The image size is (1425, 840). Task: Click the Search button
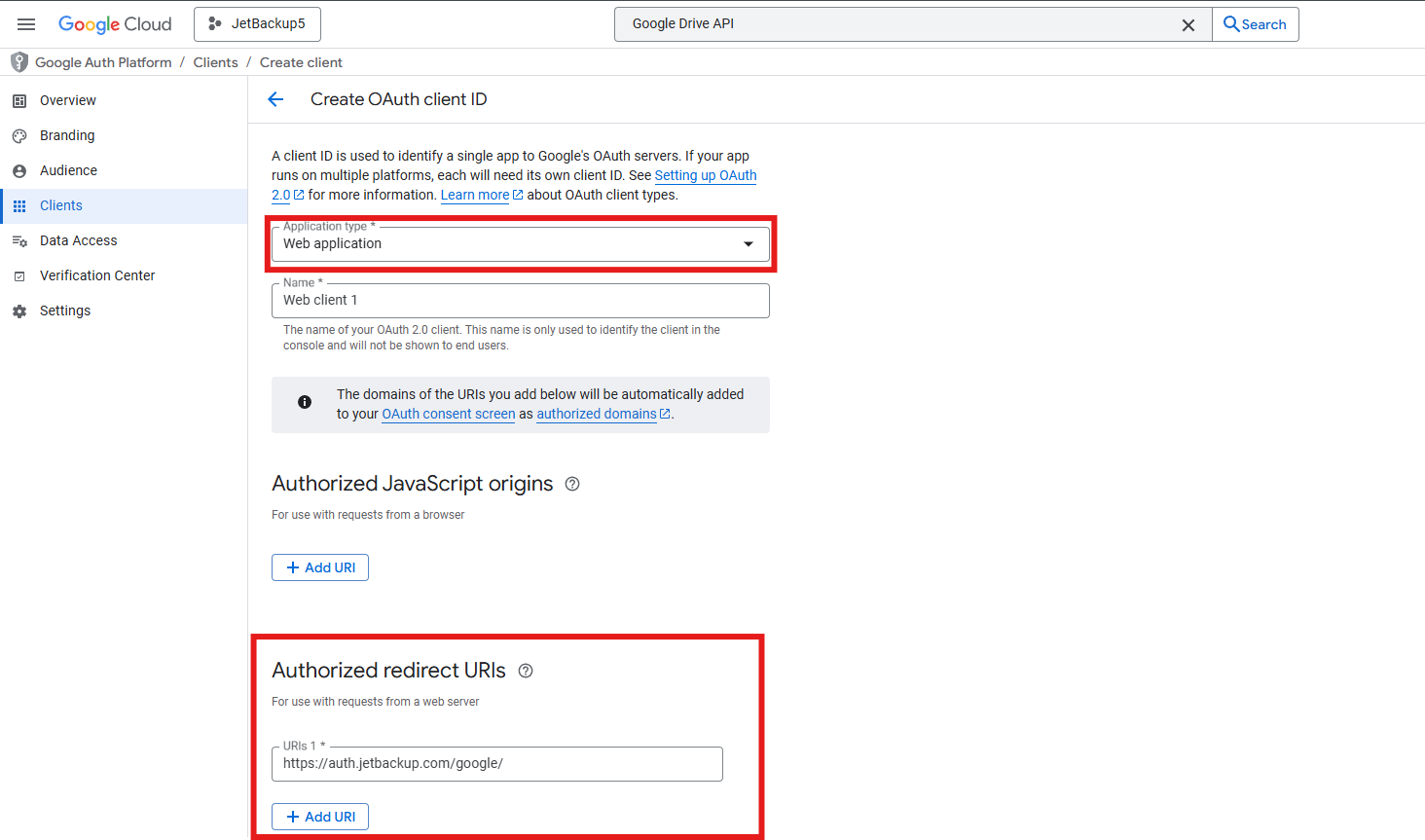[x=1255, y=24]
